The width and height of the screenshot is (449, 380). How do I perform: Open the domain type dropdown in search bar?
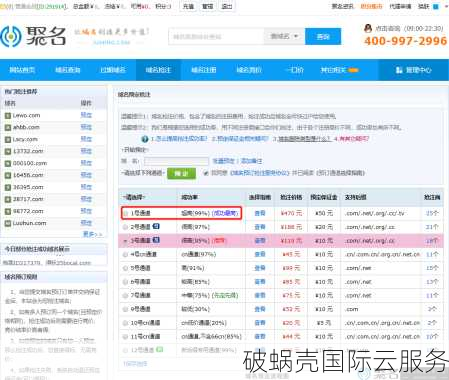(x=284, y=36)
